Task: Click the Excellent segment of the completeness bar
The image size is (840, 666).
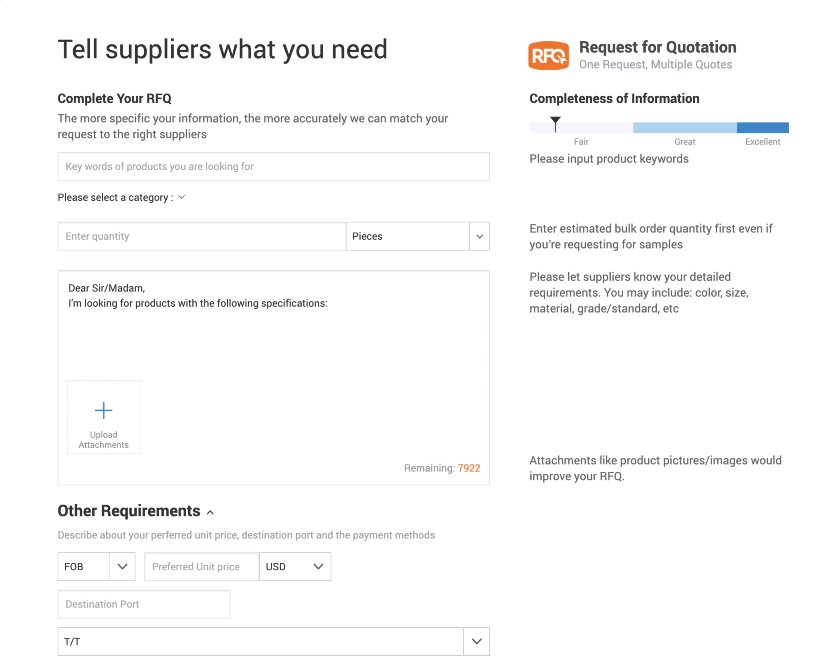Action: pos(763,128)
